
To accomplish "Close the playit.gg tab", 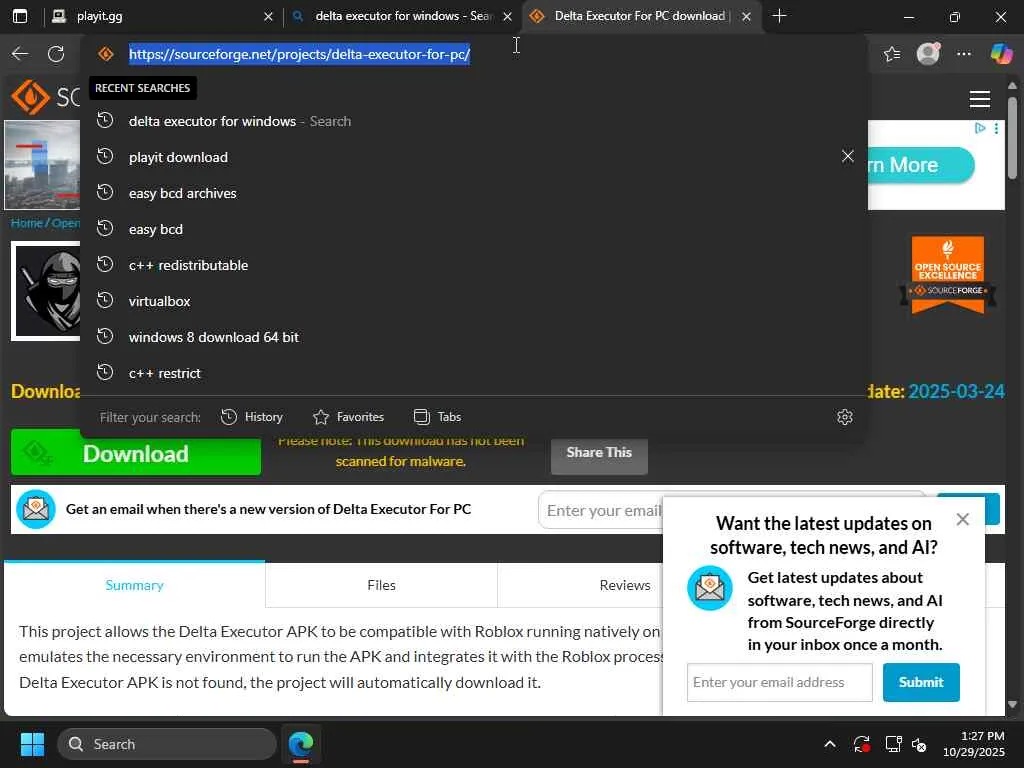I will (268, 16).
